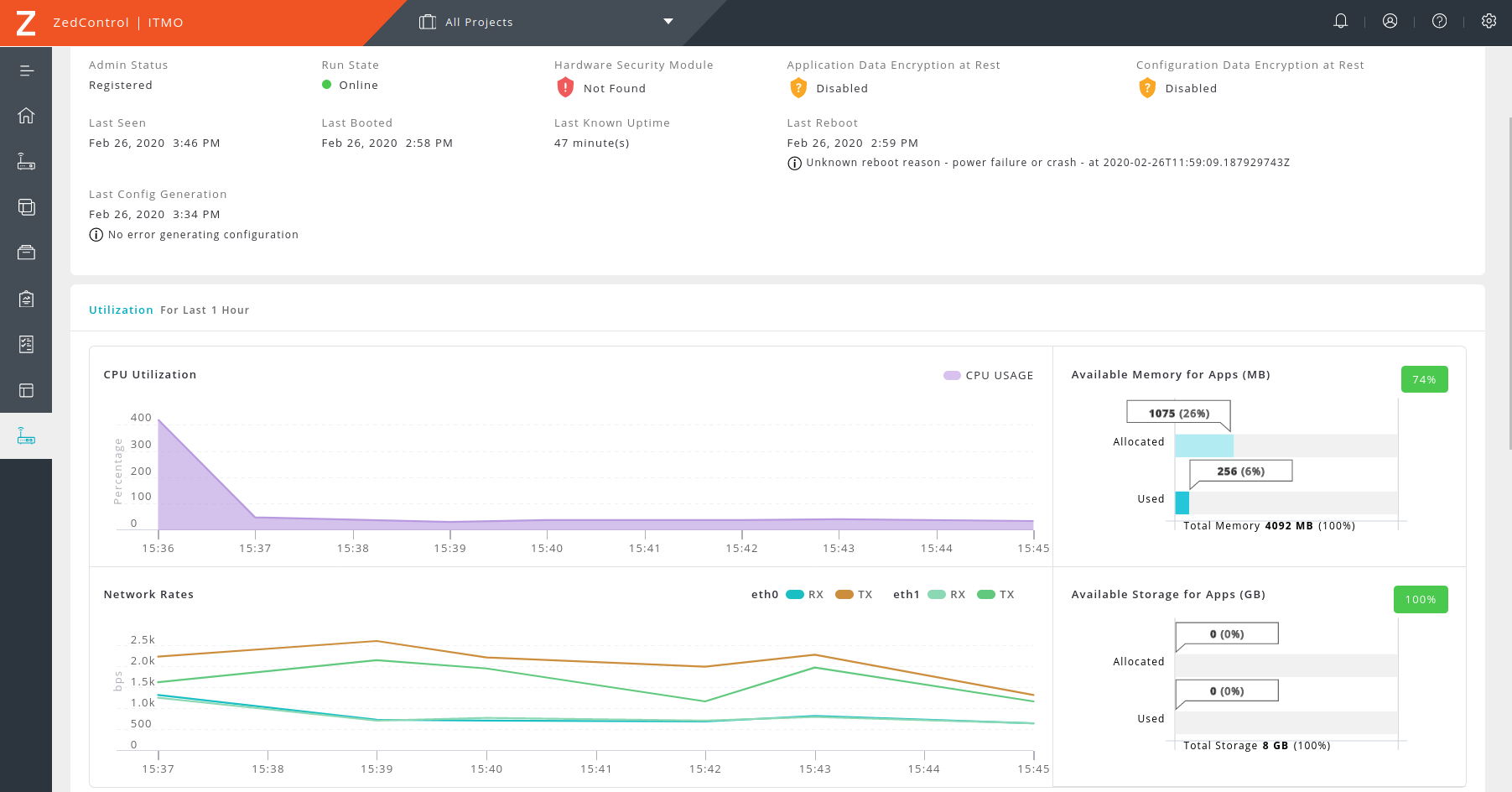Toggle the CPU USAGE legend series
This screenshot has width=1512, height=792.
click(x=989, y=376)
